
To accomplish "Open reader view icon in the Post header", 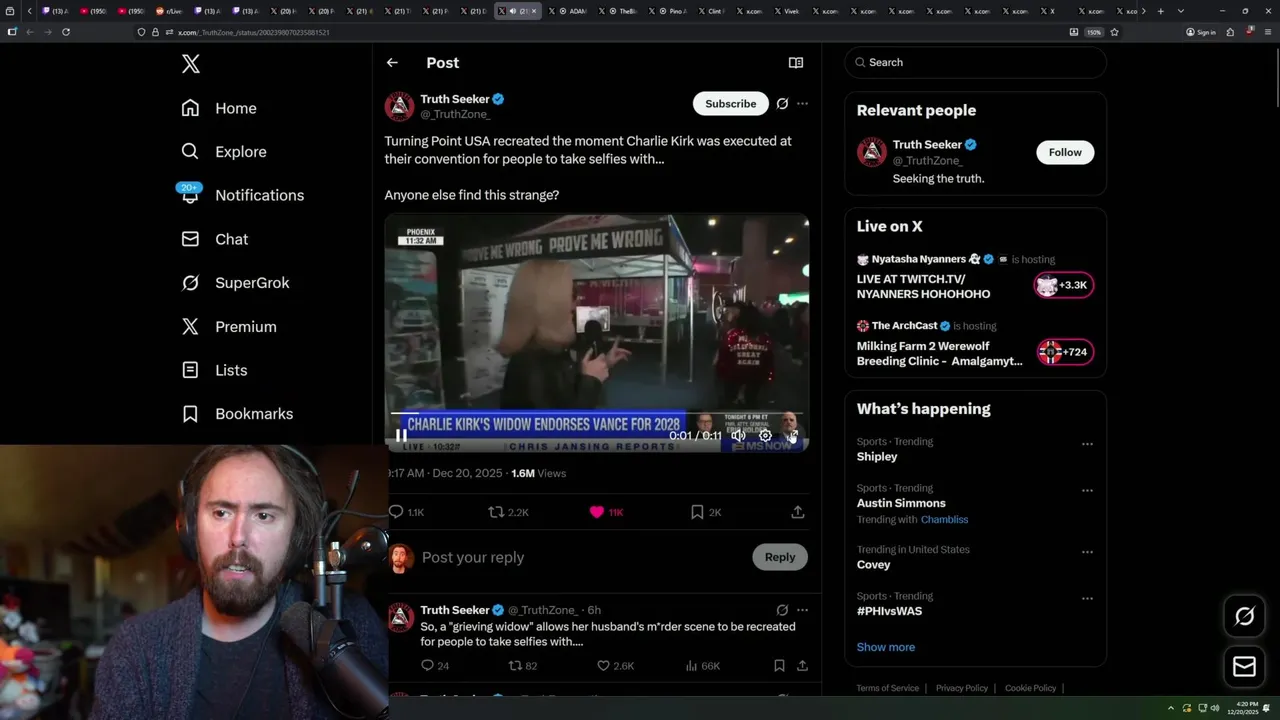I will coord(796,62).
